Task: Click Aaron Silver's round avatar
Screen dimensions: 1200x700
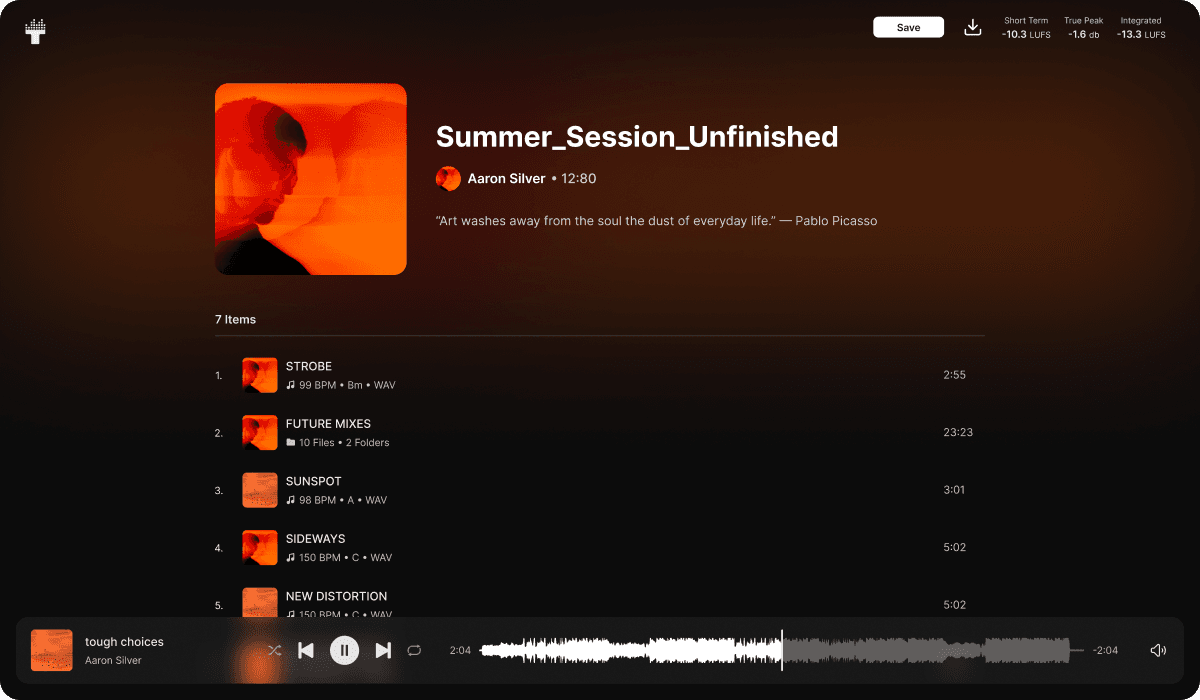Action: click(x=448, y=179)
